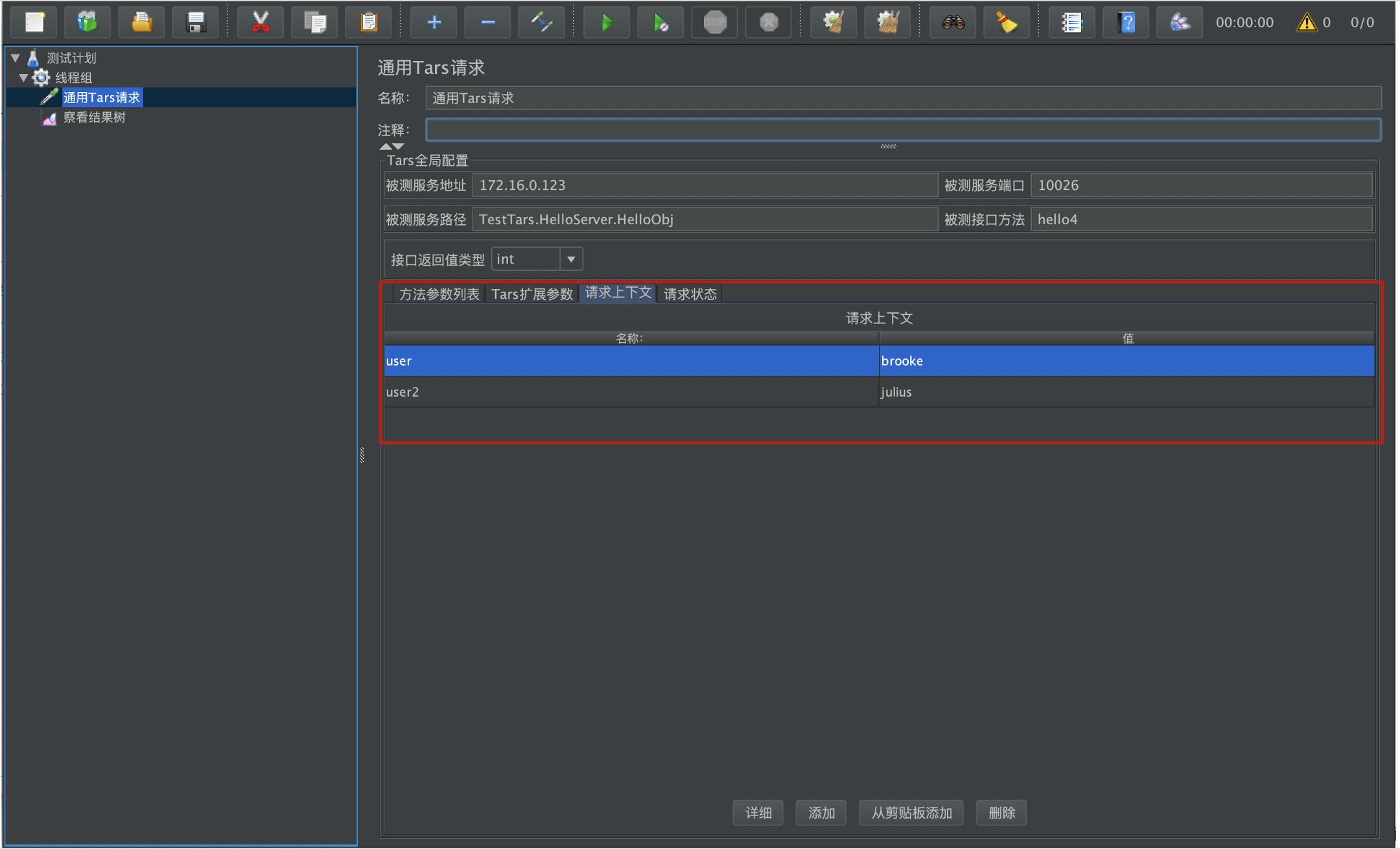Collapse the 测试计划 tree node
The width and height of the screenshot is (1400, 849).
[x=16, y=58]
